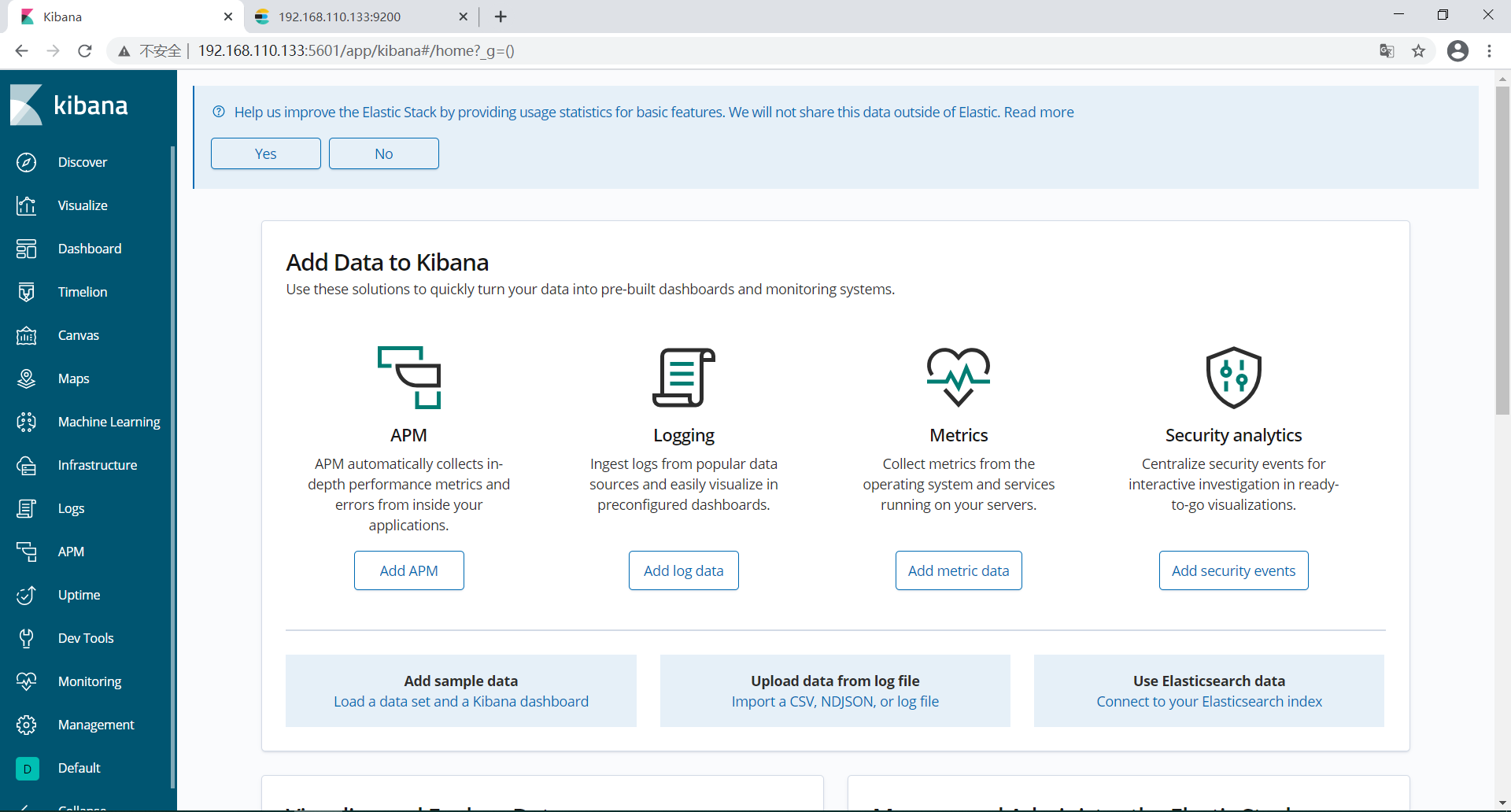Click the help circle icon in banner
Image resolution: width=1511 pixels, height=812 pixels.
click(219, 112)
